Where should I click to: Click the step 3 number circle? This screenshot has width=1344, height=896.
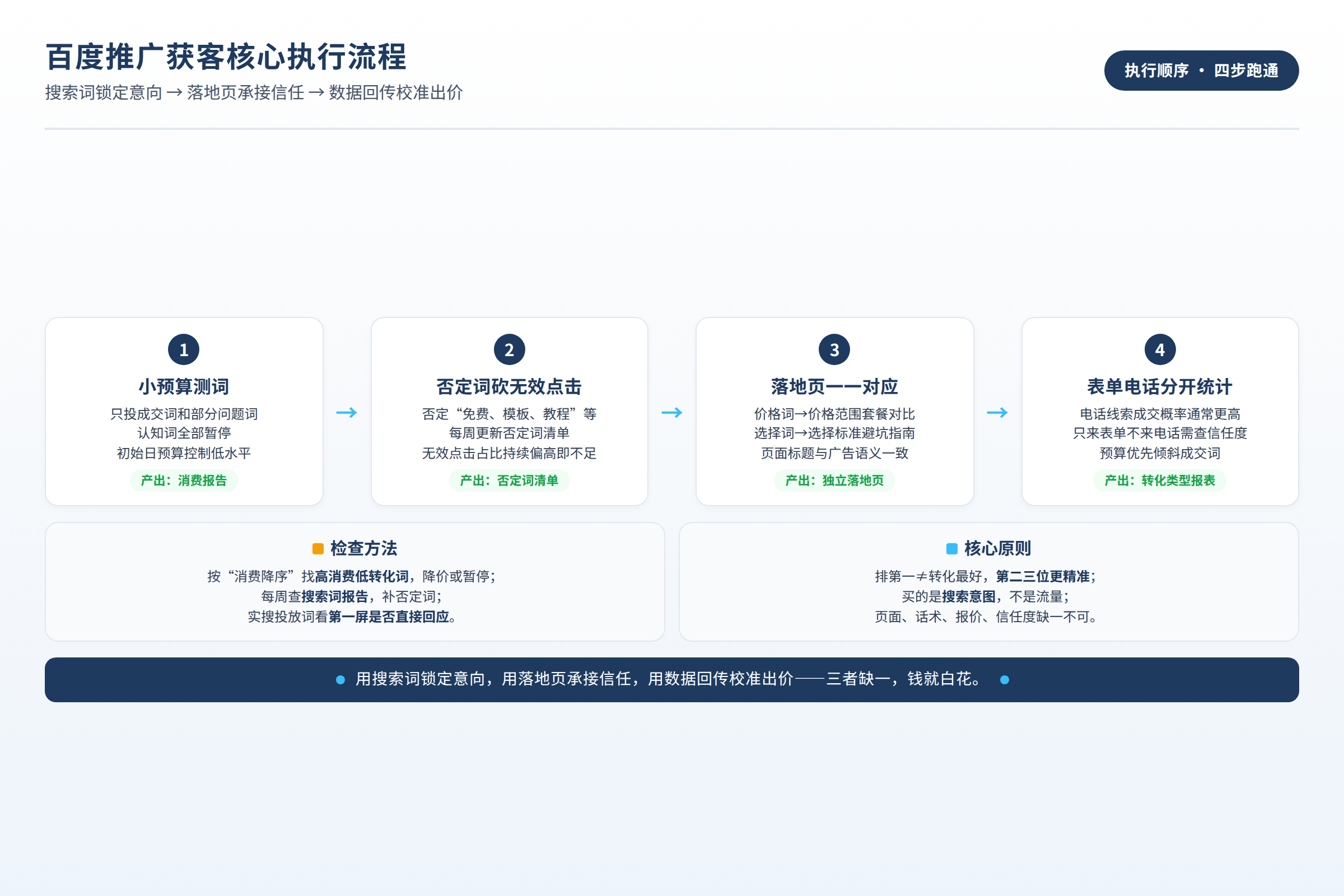(x=834, y=349)
